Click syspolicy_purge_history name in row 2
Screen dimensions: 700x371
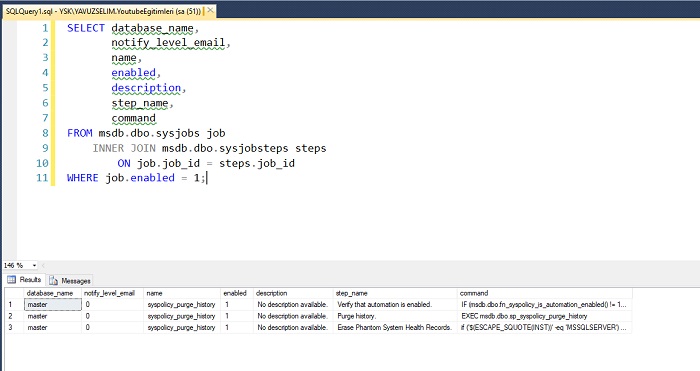(182, 316)
